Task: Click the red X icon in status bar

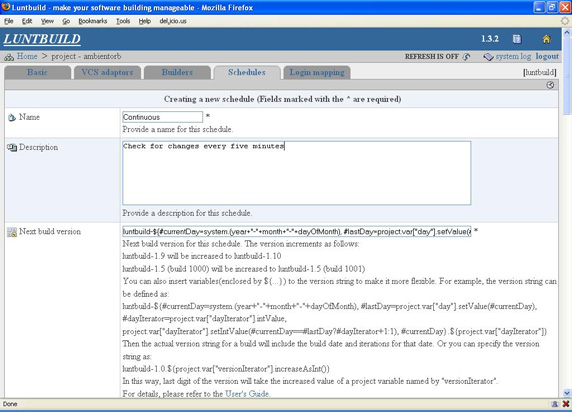Action: 565,404
